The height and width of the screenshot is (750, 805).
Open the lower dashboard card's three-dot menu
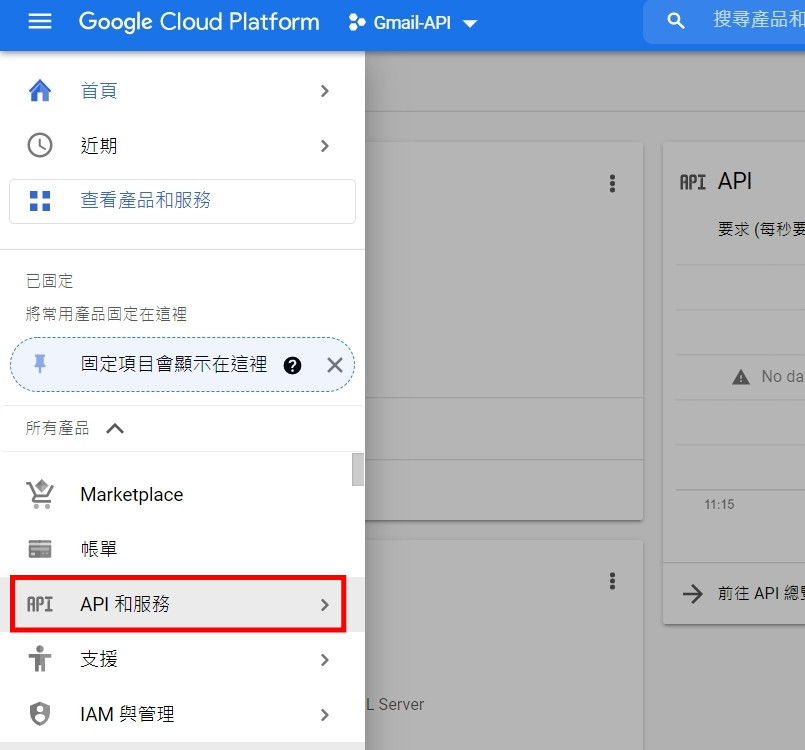point(612,581)
